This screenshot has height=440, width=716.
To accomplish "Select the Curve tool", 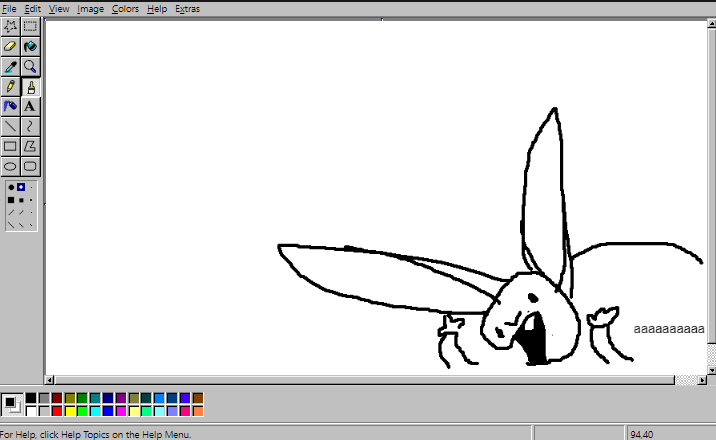I will pos(30,126).
